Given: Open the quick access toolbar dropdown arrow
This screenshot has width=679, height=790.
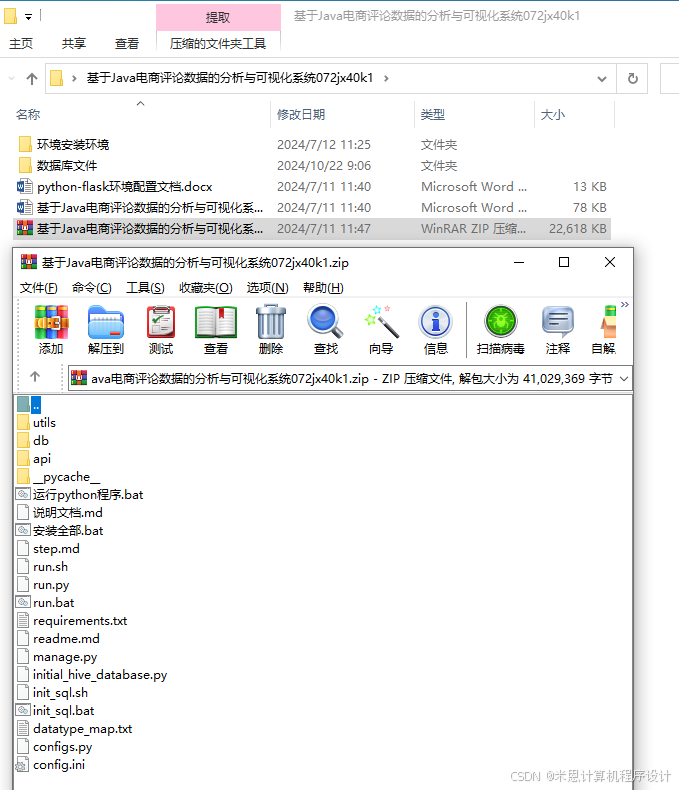Looking at the screenshot, I should tap(29, 17).
